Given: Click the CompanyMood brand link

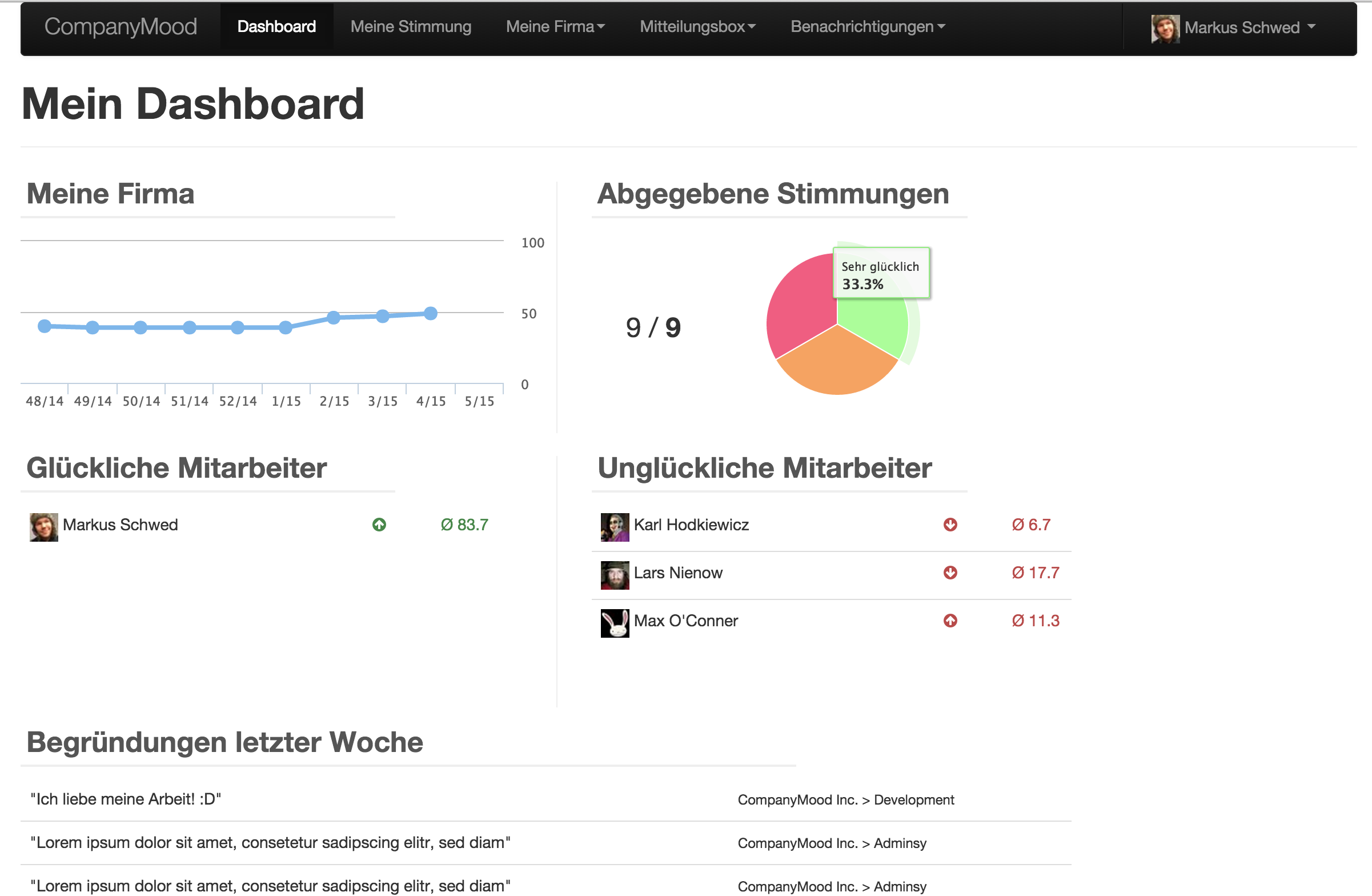Looking at the screenshot, I should tap(121, 26).
